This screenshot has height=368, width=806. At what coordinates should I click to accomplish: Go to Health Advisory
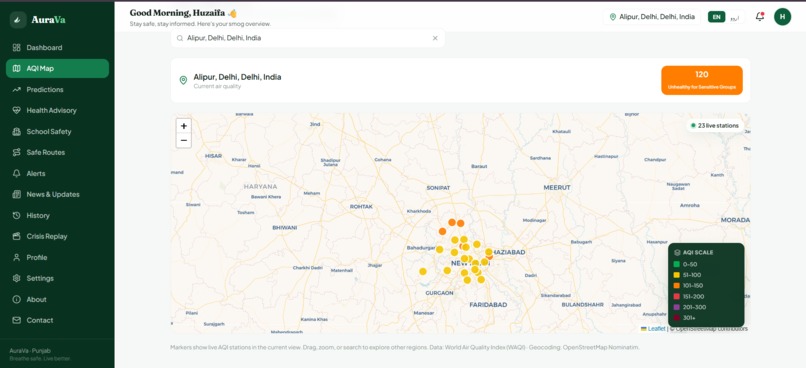click(x=57, y=111)
